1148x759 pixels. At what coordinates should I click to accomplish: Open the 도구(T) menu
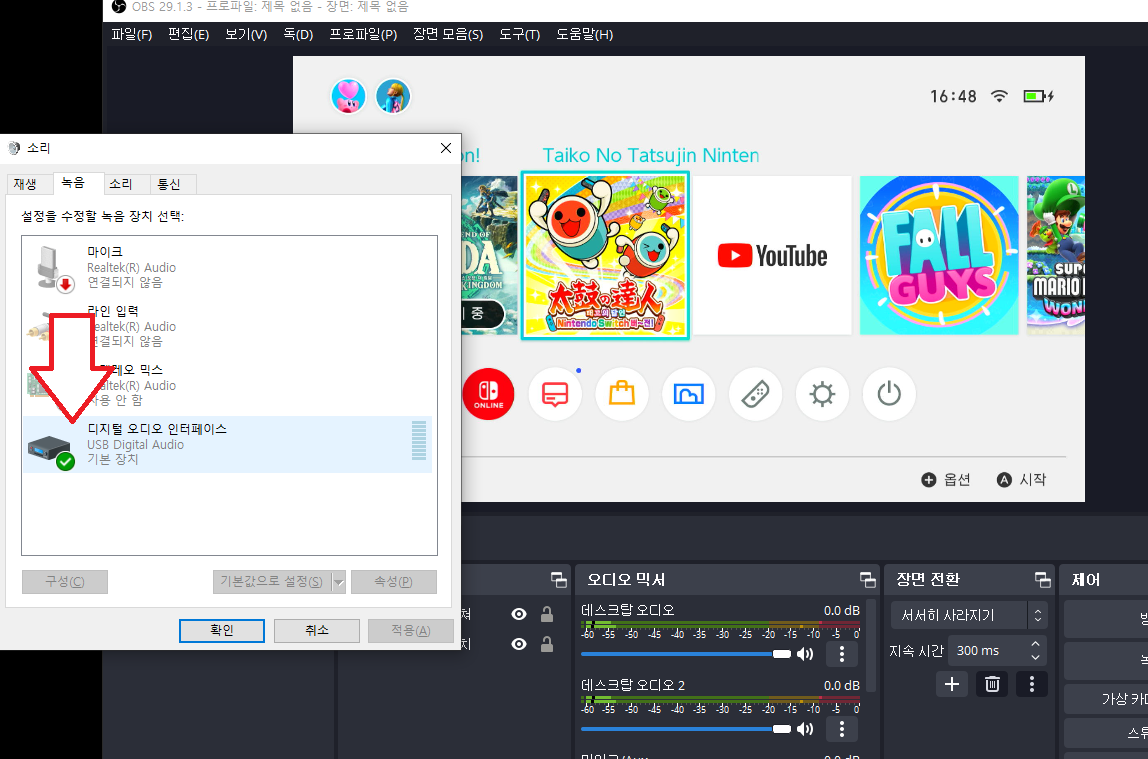pyautogui.click(x=519, y=34)
